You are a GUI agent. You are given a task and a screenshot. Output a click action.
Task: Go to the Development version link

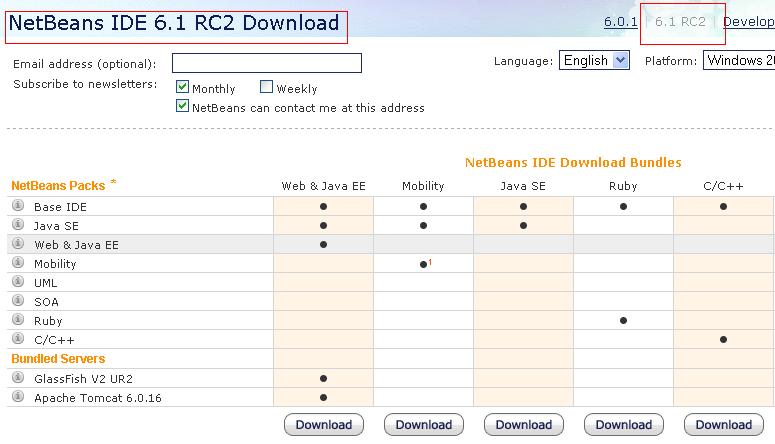[749, 22]
